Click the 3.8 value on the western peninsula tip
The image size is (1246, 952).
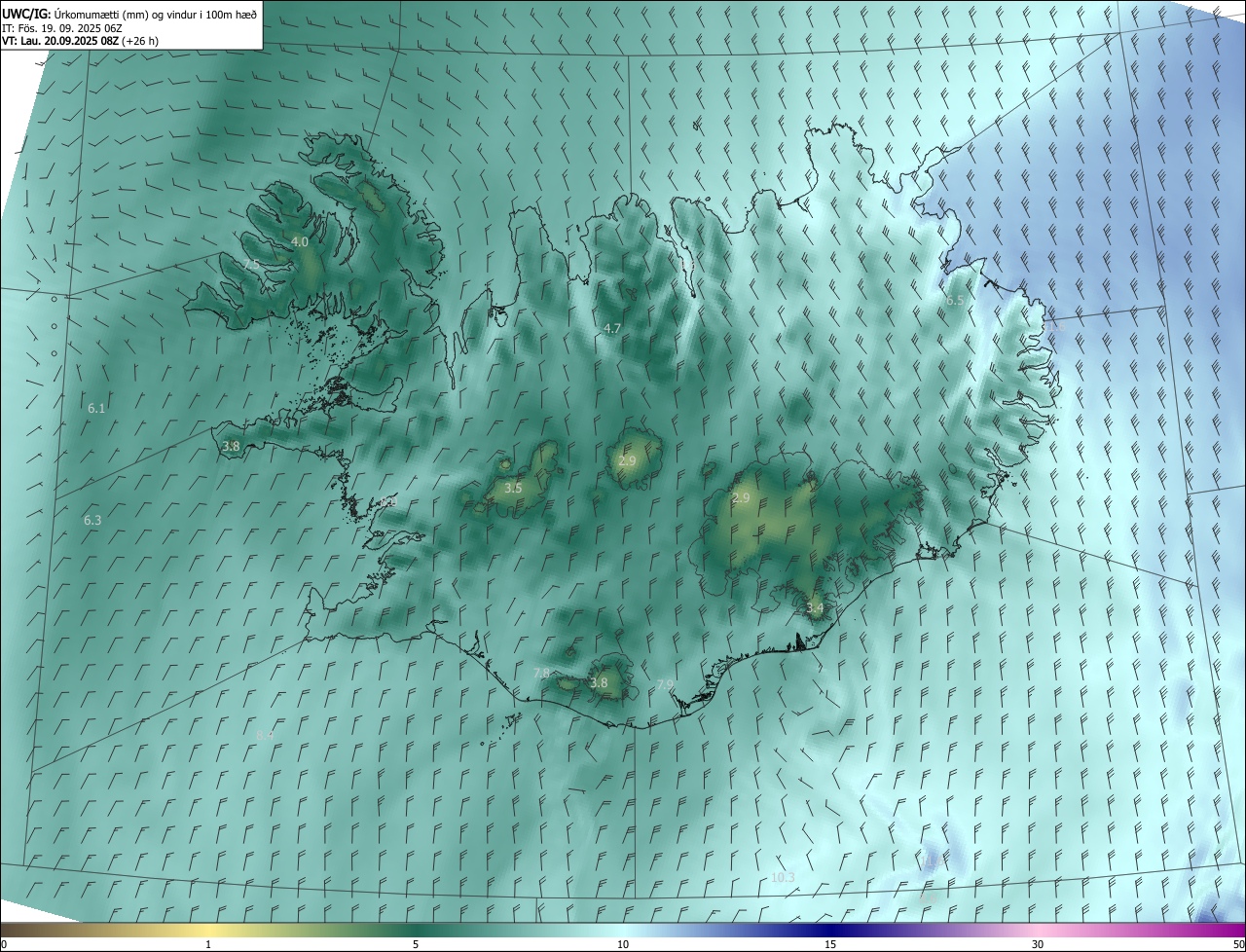pyautogui.click(x=231, y=447)
